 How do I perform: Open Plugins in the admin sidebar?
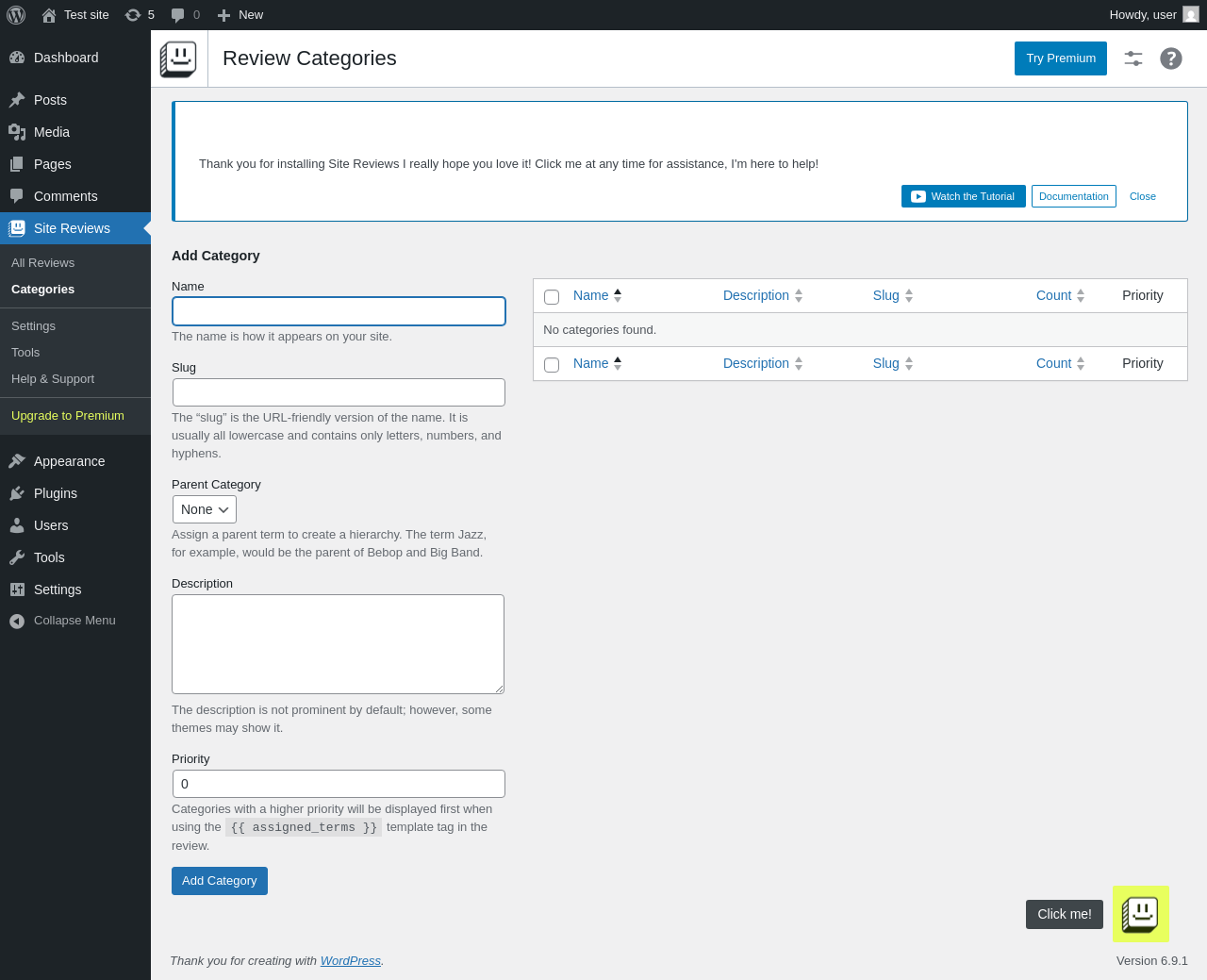[56, 493]
